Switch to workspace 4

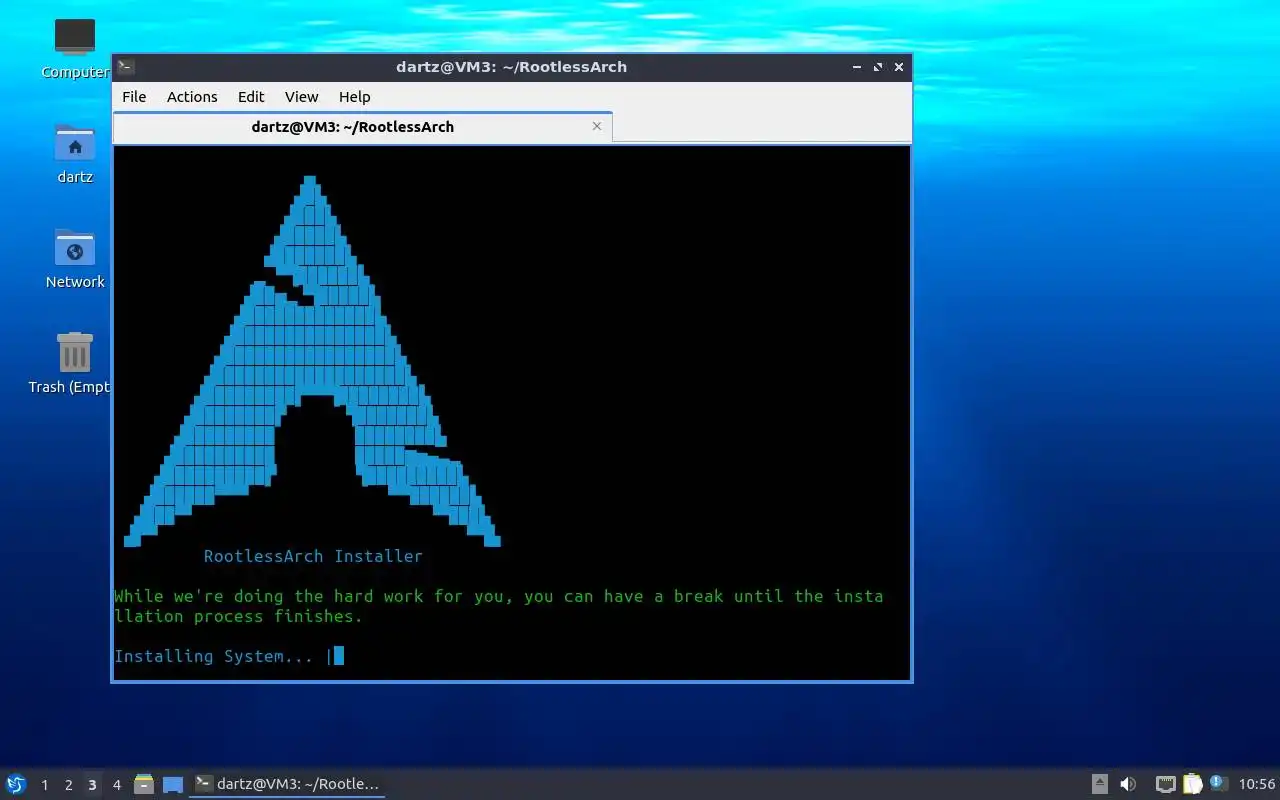[116, 785]
